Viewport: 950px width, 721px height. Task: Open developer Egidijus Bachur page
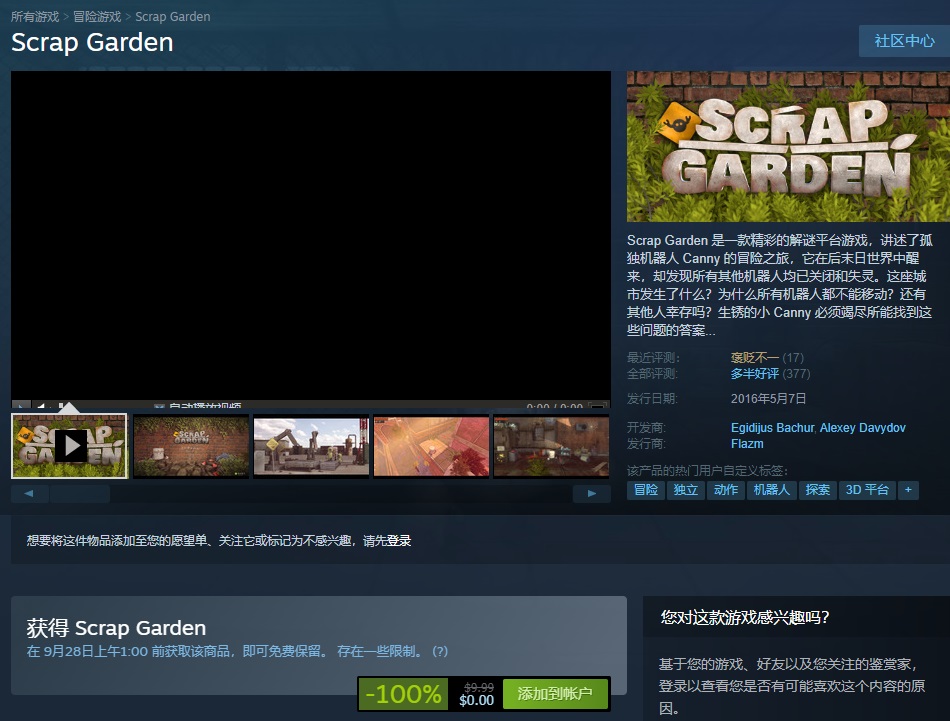(x=772, y=428)
